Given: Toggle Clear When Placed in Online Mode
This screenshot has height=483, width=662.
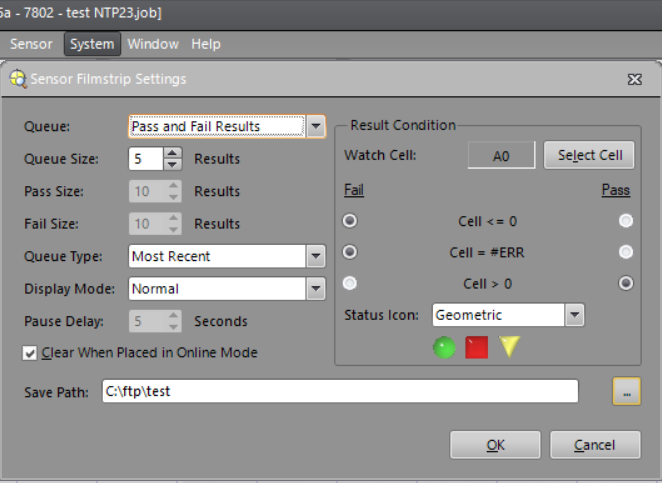Looking at the screenshot, I should pos(31,353).
